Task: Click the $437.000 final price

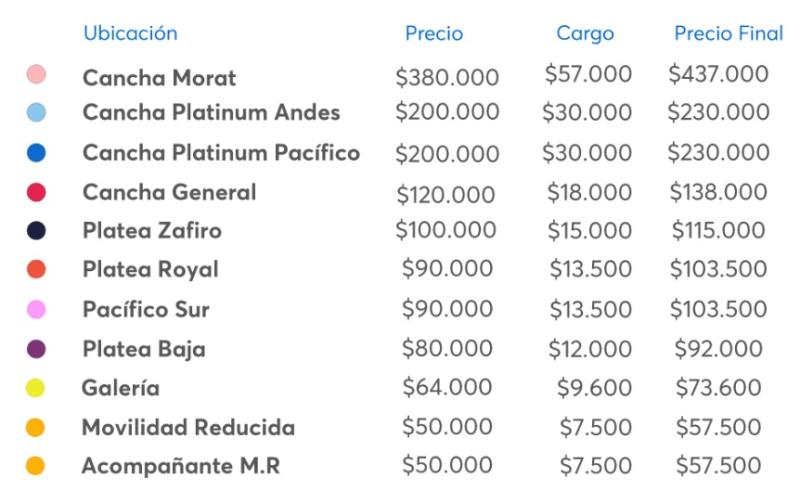Action: [719, 74]
